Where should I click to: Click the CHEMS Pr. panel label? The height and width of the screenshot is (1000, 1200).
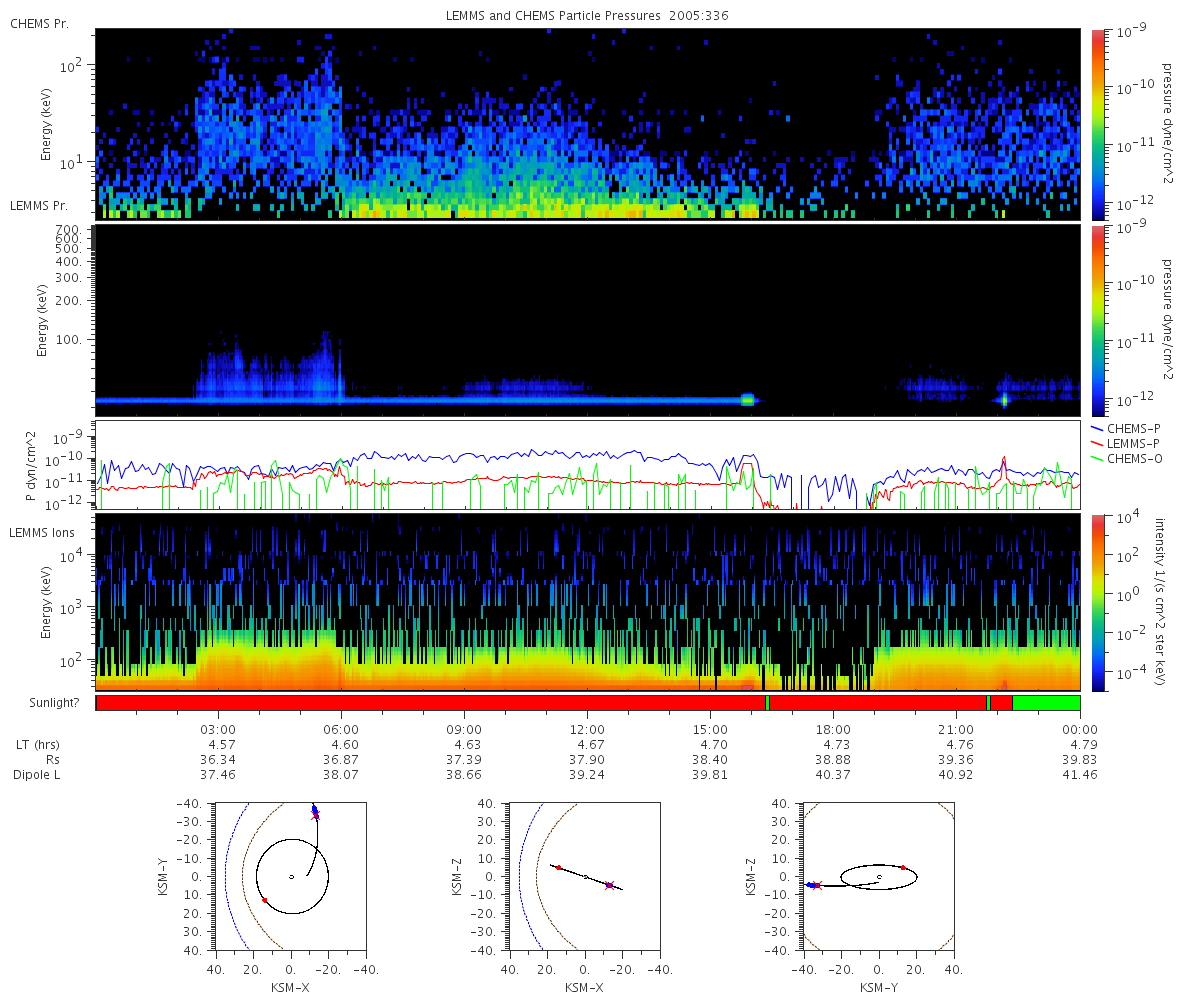coord(39,24)
